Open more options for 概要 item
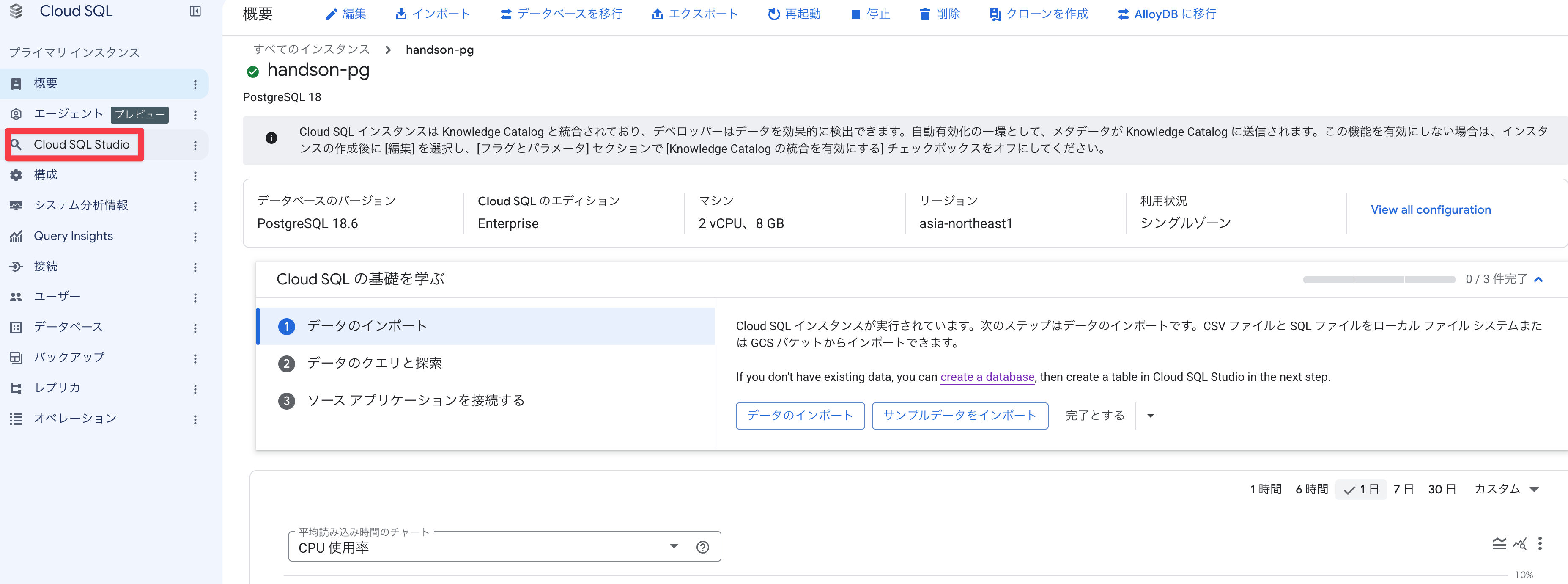The image size is (1568, 584). [195, 84]
